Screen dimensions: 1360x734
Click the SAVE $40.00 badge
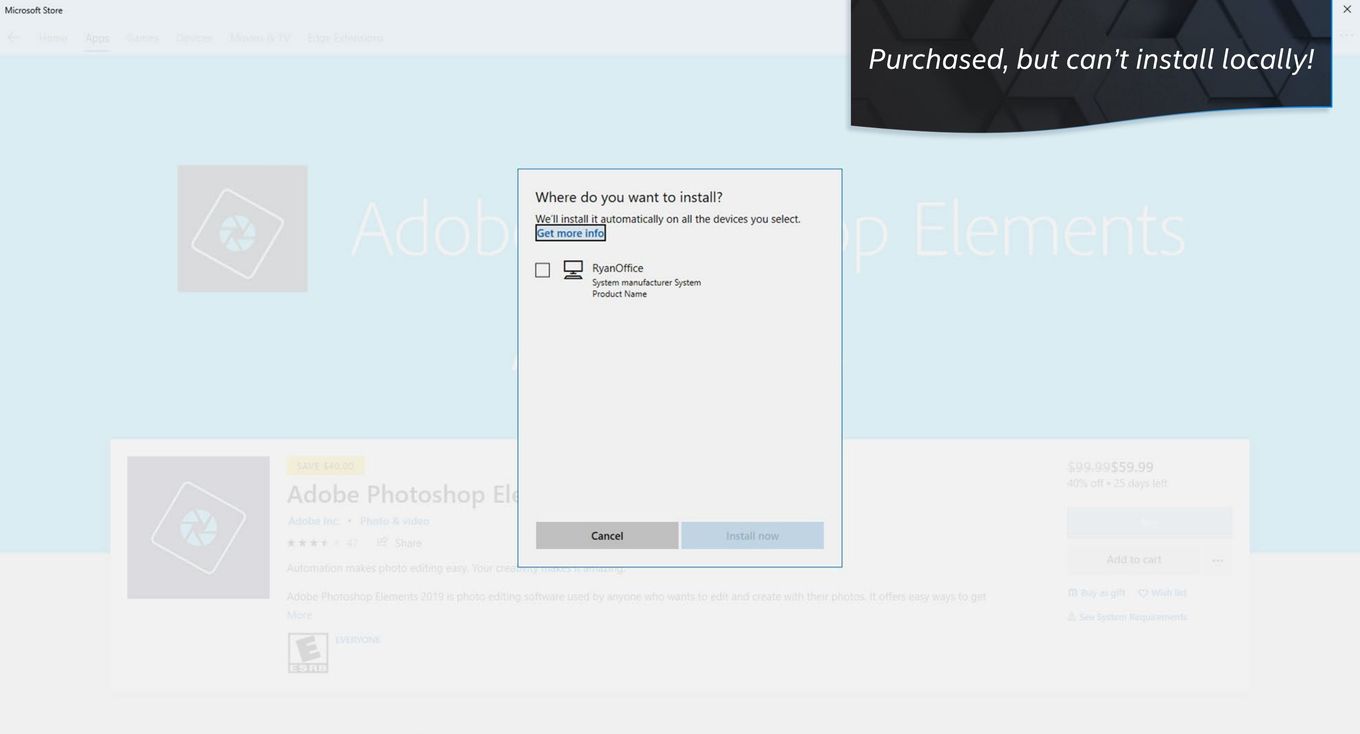pos(325,466)
